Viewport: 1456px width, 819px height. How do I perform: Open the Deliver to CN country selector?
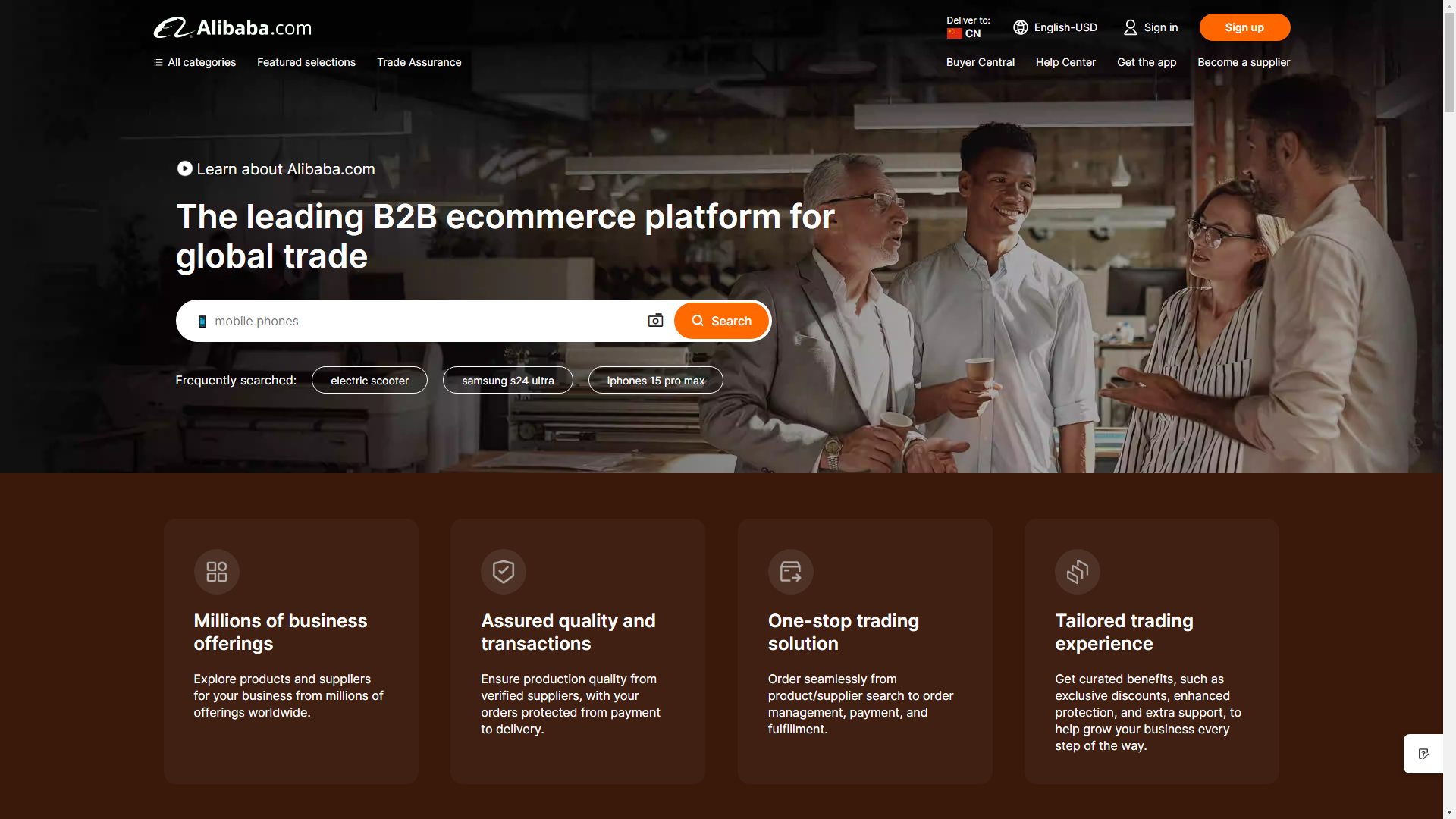968,27
